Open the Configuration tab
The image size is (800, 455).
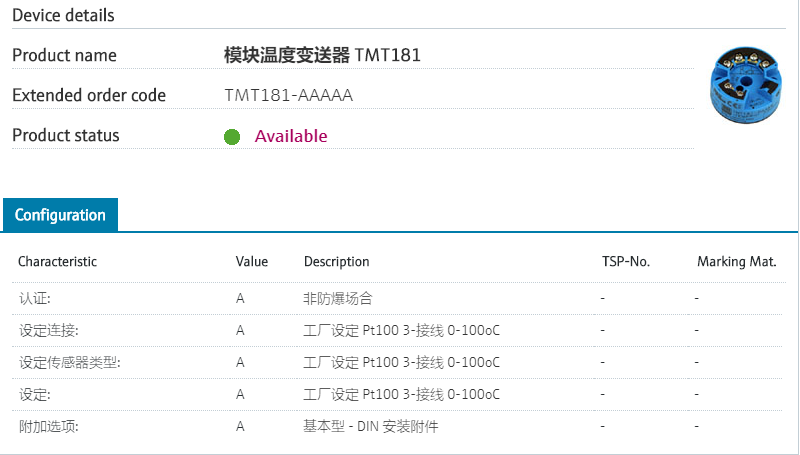point(60,215)
